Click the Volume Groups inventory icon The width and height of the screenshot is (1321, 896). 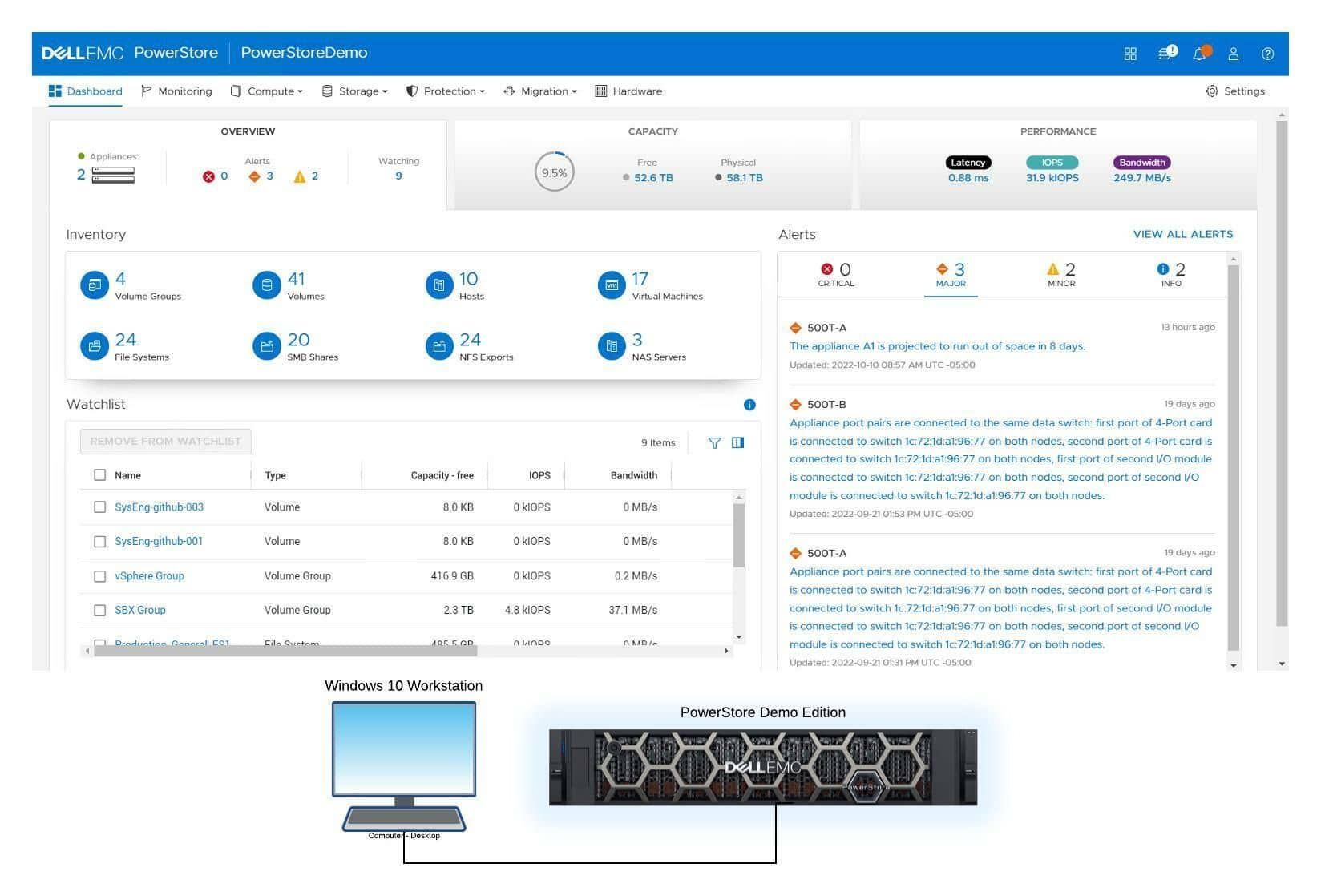click(95, 285)
